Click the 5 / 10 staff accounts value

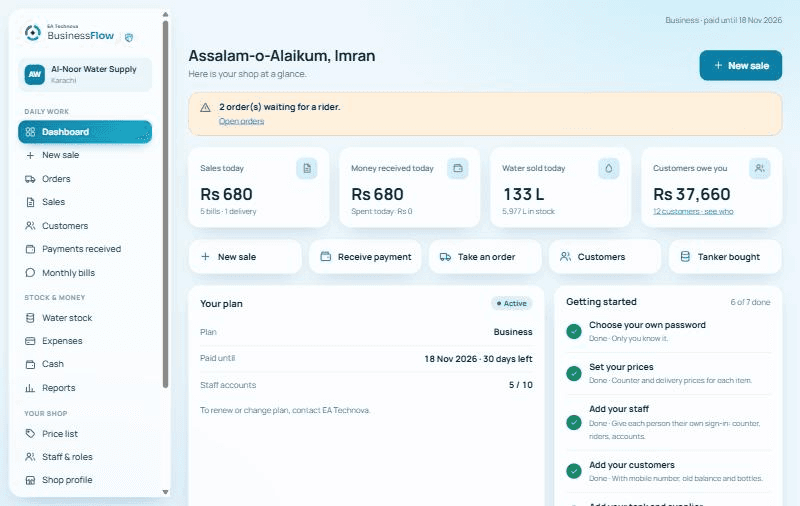(520, 385)
